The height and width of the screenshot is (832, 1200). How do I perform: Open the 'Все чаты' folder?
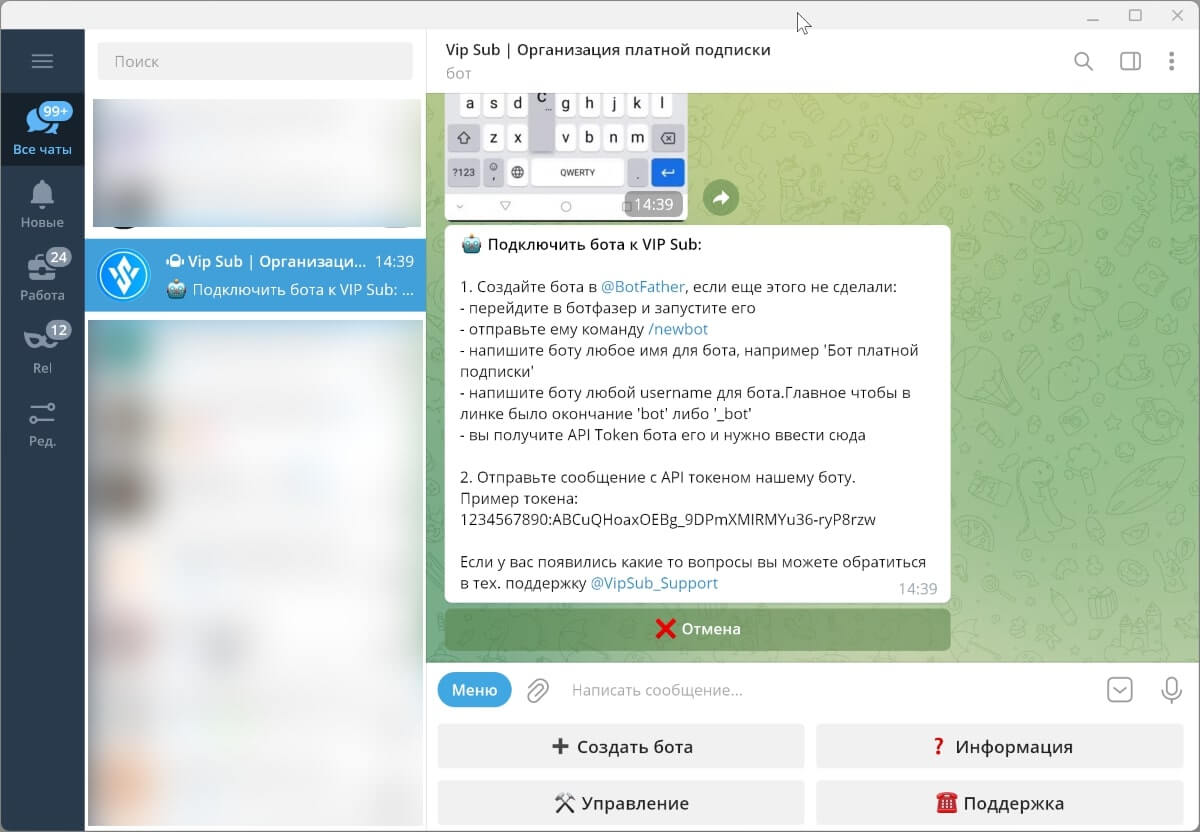tap(42, 130)
